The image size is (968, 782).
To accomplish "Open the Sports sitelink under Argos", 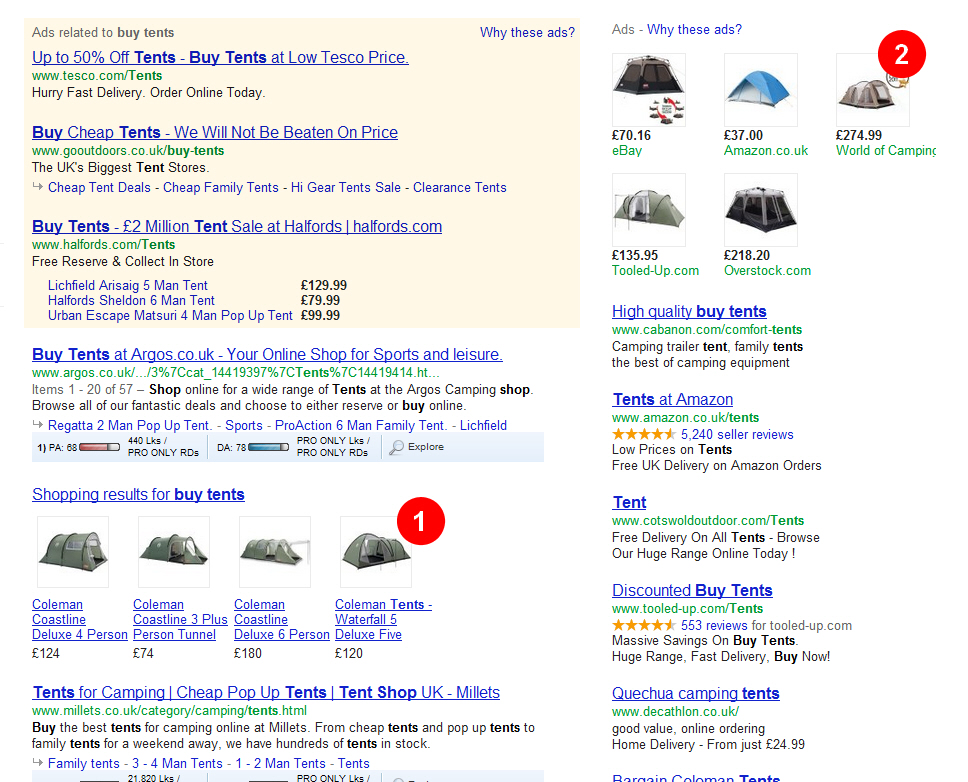I will pos(244,425).
